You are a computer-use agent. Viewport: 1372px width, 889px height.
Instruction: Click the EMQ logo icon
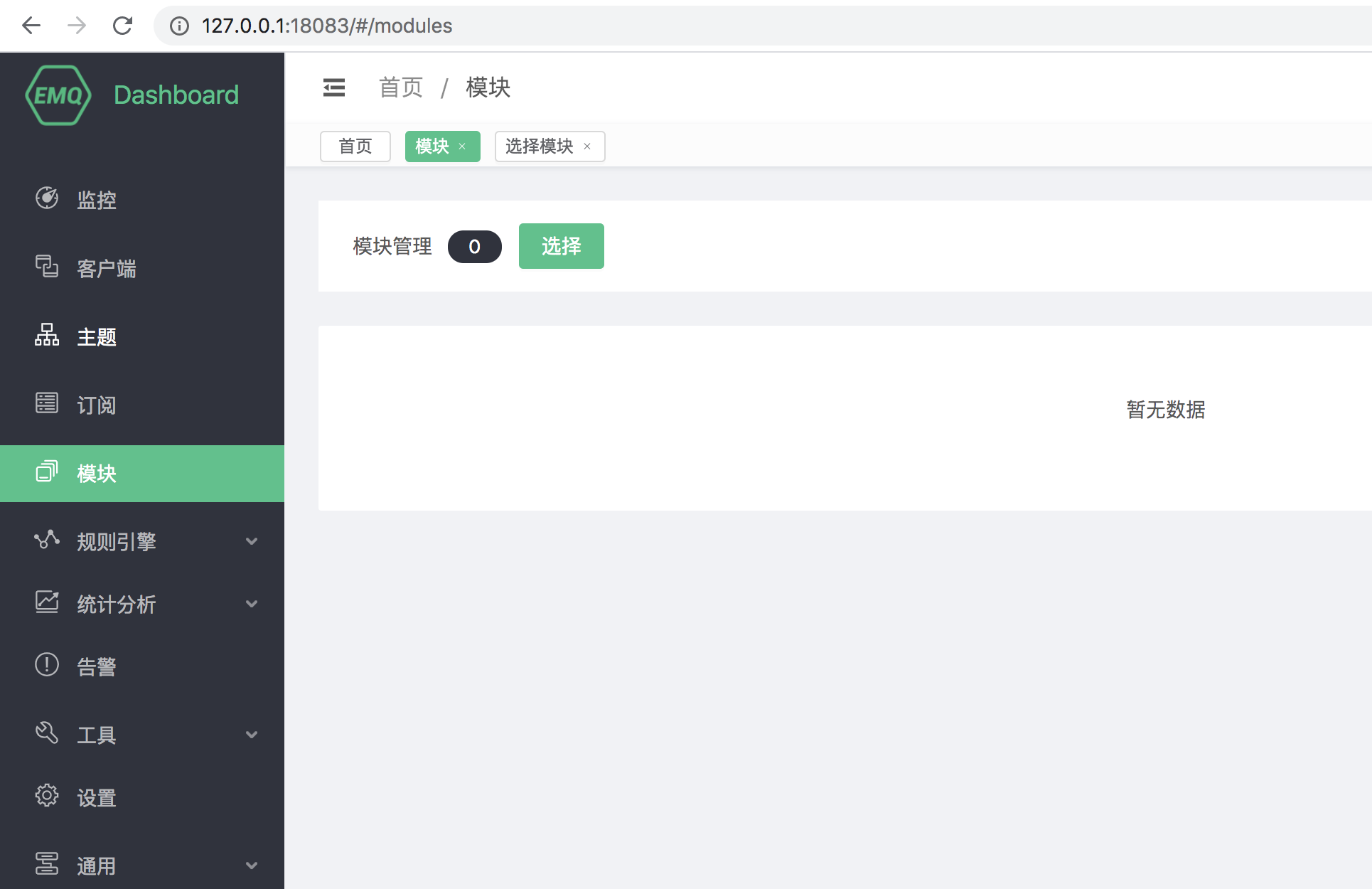point(58,95)
